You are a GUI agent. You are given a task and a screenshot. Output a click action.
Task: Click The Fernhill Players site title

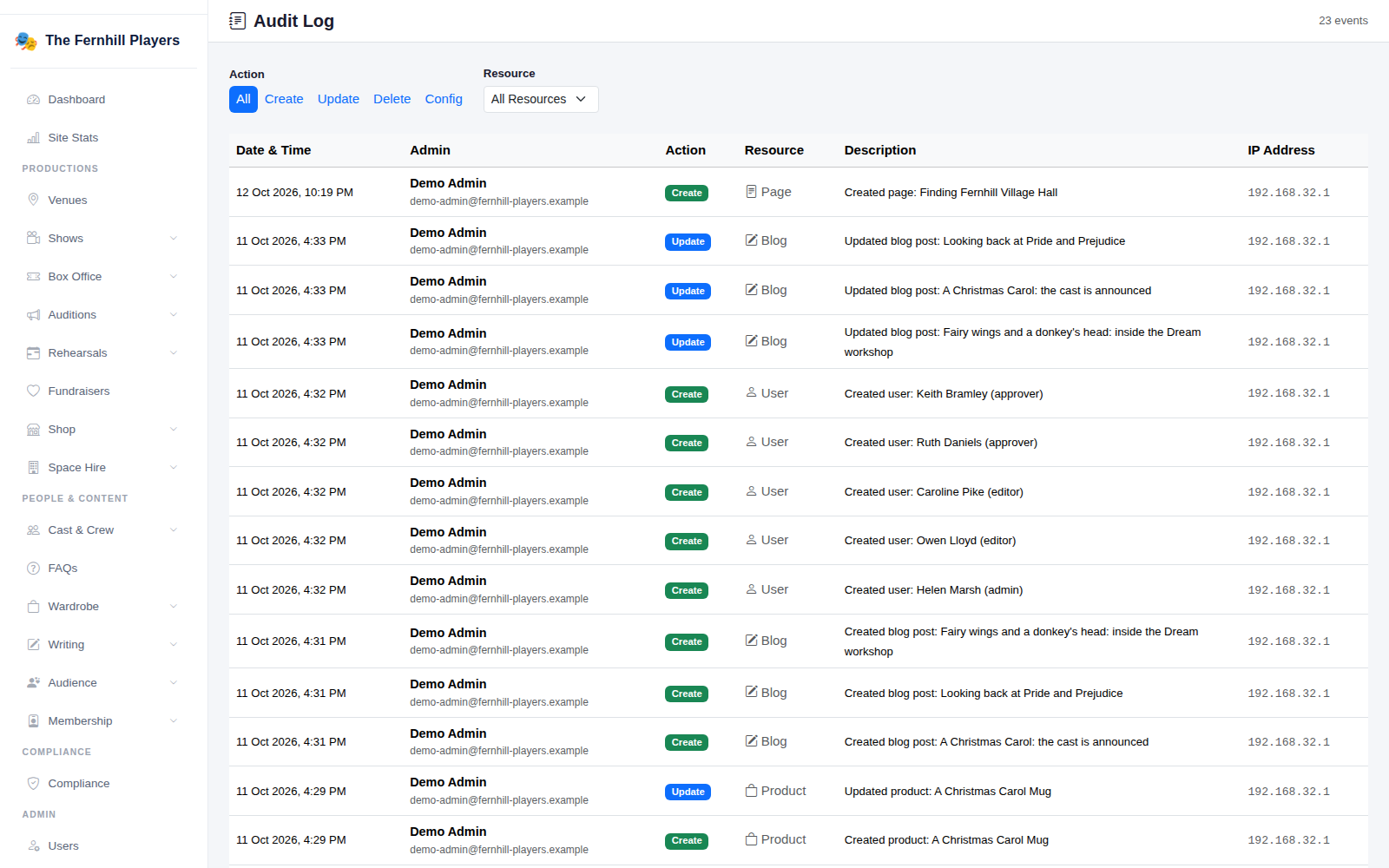[113, 41]
